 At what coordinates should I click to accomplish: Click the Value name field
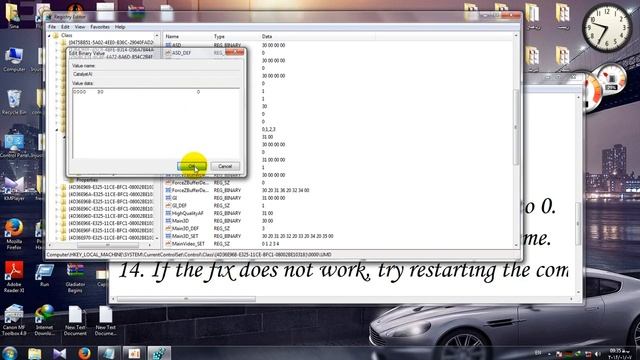tap(156, 74)
